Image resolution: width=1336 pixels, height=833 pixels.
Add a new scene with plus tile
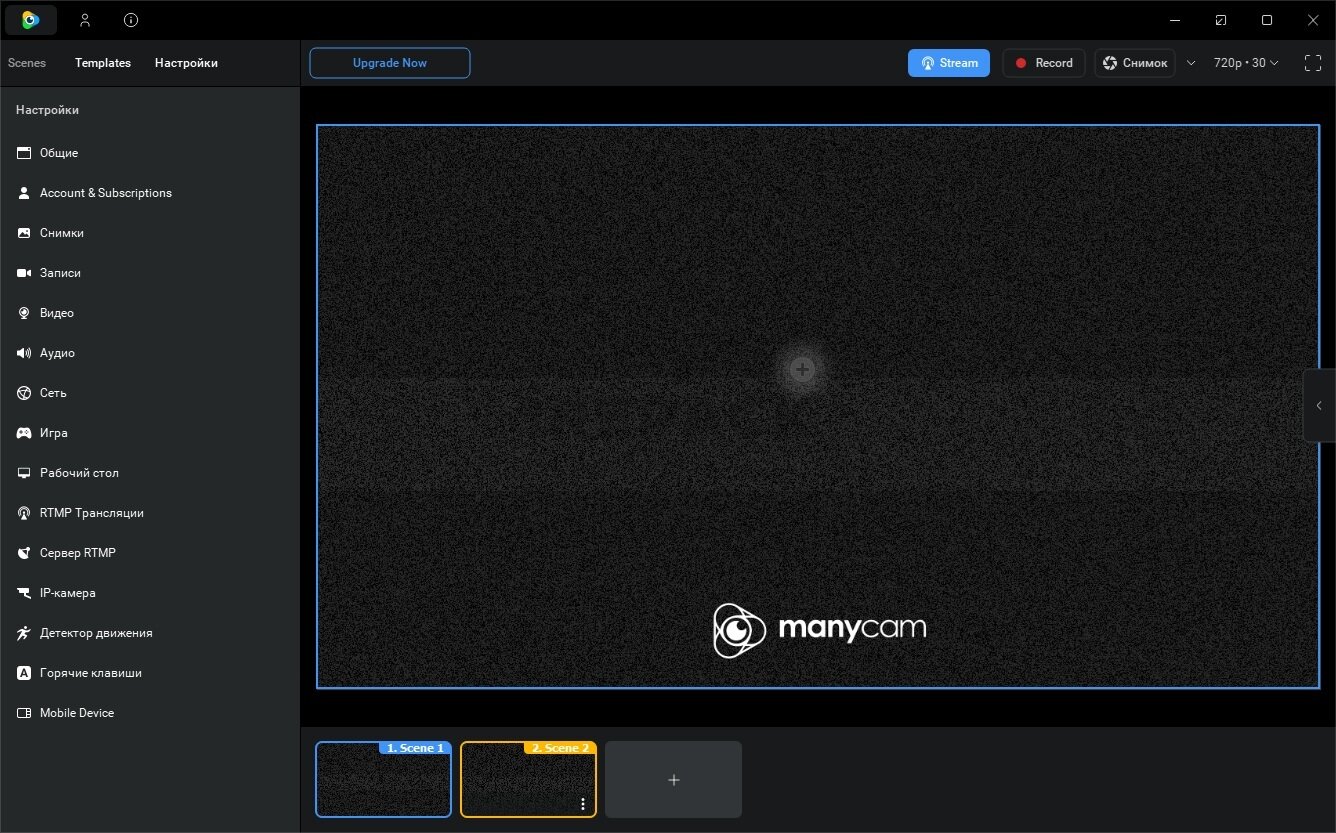[x=673, y=779]
